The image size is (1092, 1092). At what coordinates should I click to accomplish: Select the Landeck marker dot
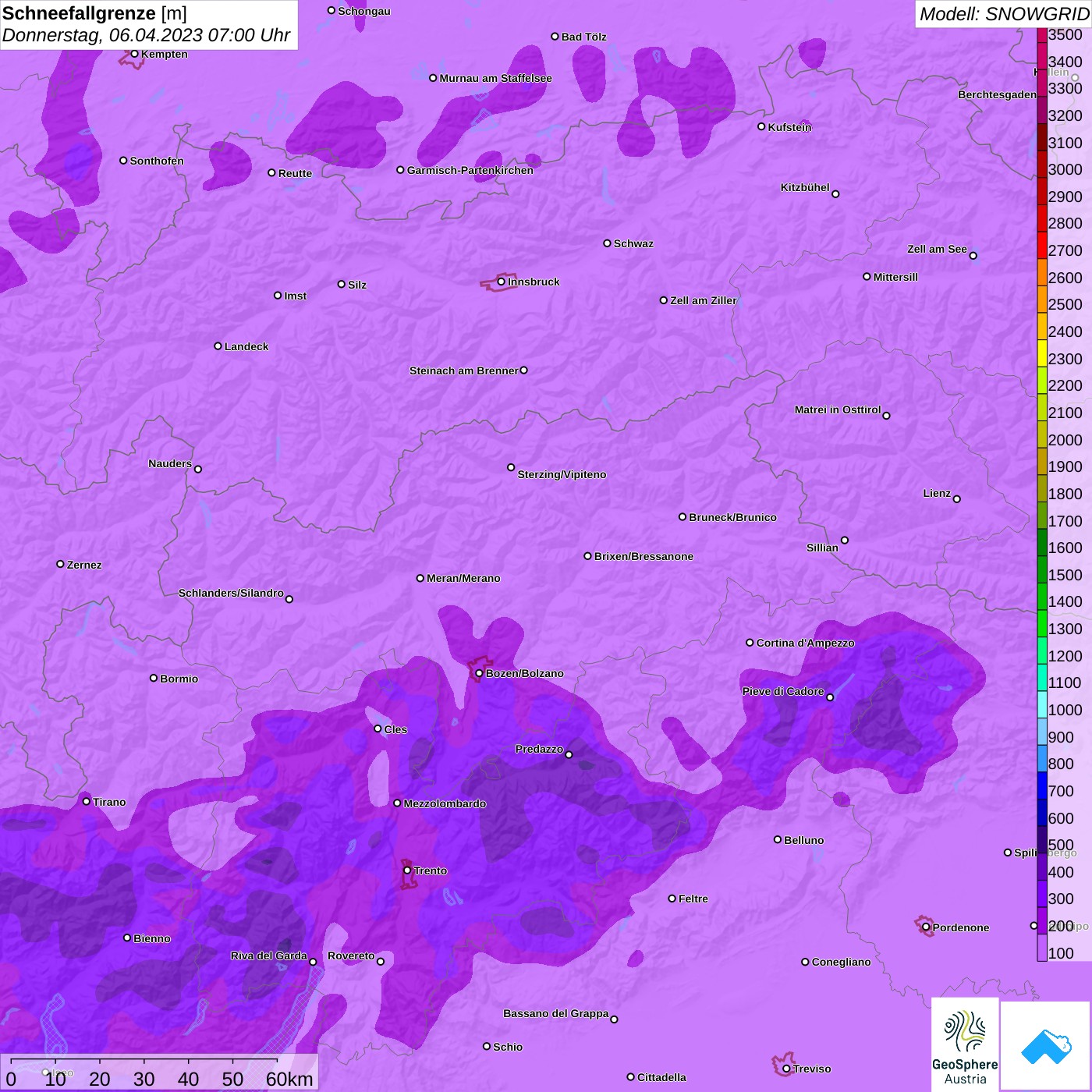(x=218, y=346)
